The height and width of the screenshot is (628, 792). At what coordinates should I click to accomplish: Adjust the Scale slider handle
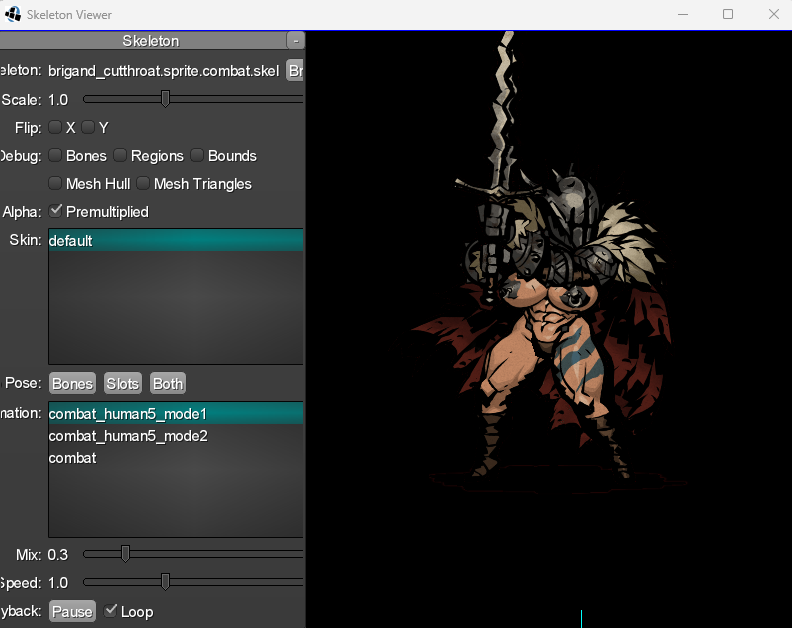(x=165, y=99)
